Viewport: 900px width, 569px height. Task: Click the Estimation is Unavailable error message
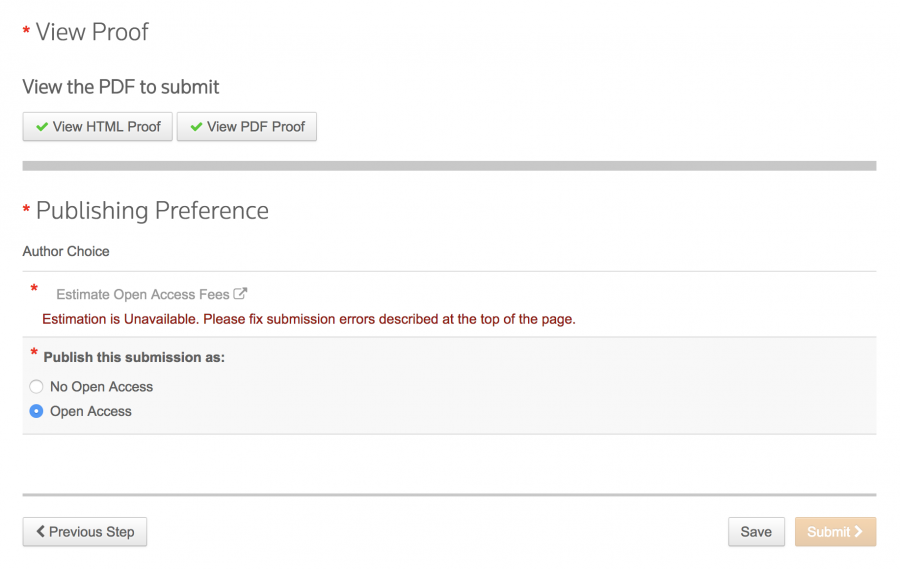tap(308, 319)
